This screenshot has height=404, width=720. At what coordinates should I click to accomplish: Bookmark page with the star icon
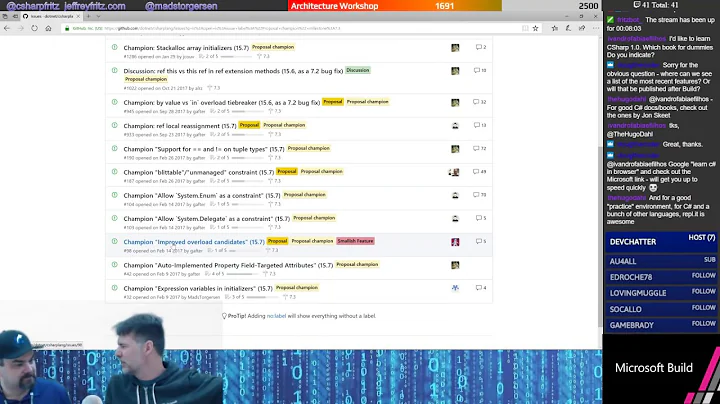click(x=535, y=28)
